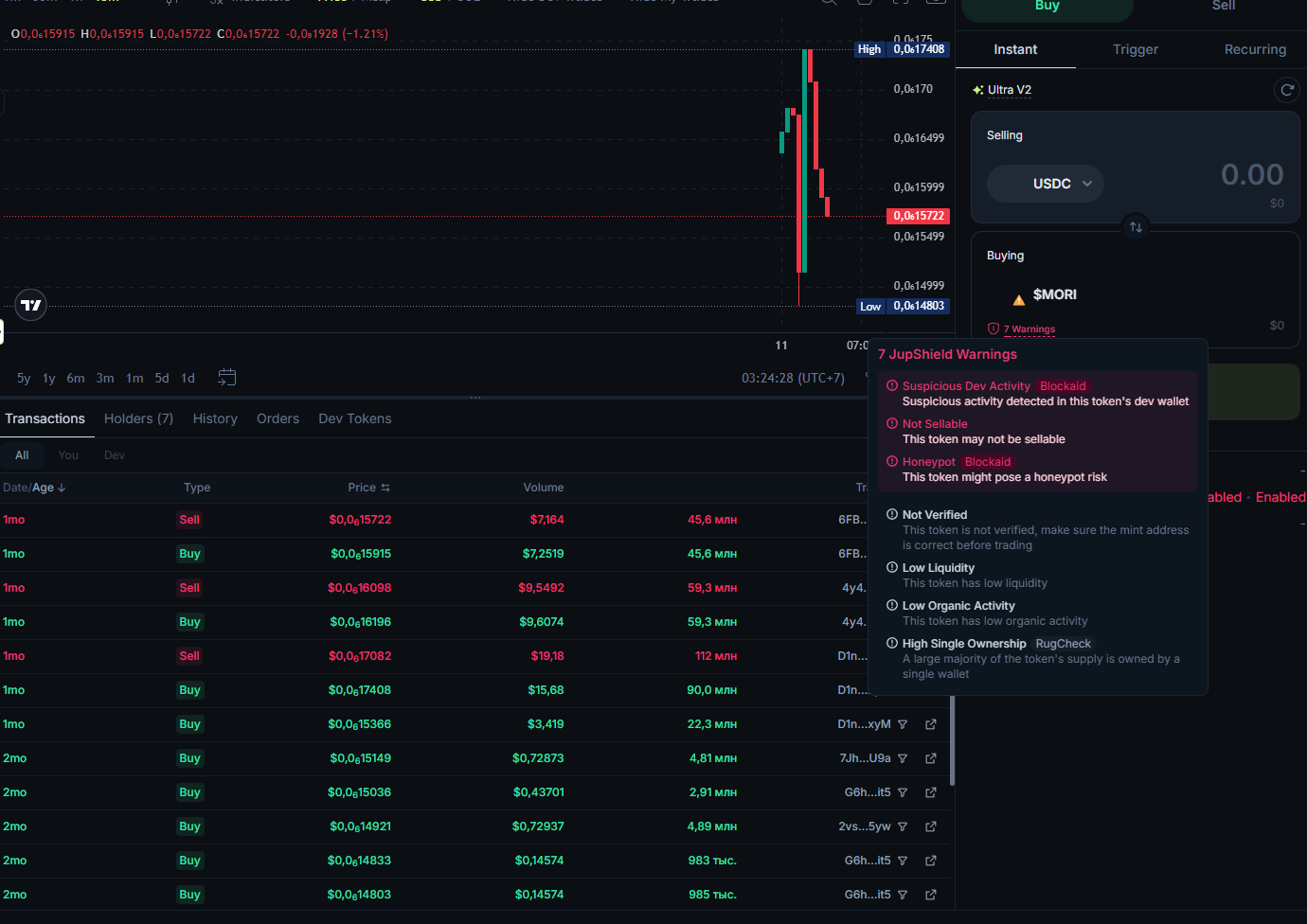The height and width of the screenshot is (924, 1307).
Task: Open the chart date range calendar icon
Action: click(x=226, y=378)
